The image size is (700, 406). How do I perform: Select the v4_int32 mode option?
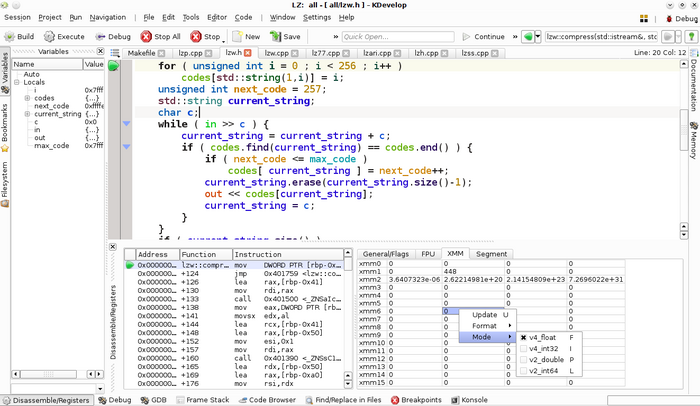coord(546,348)
